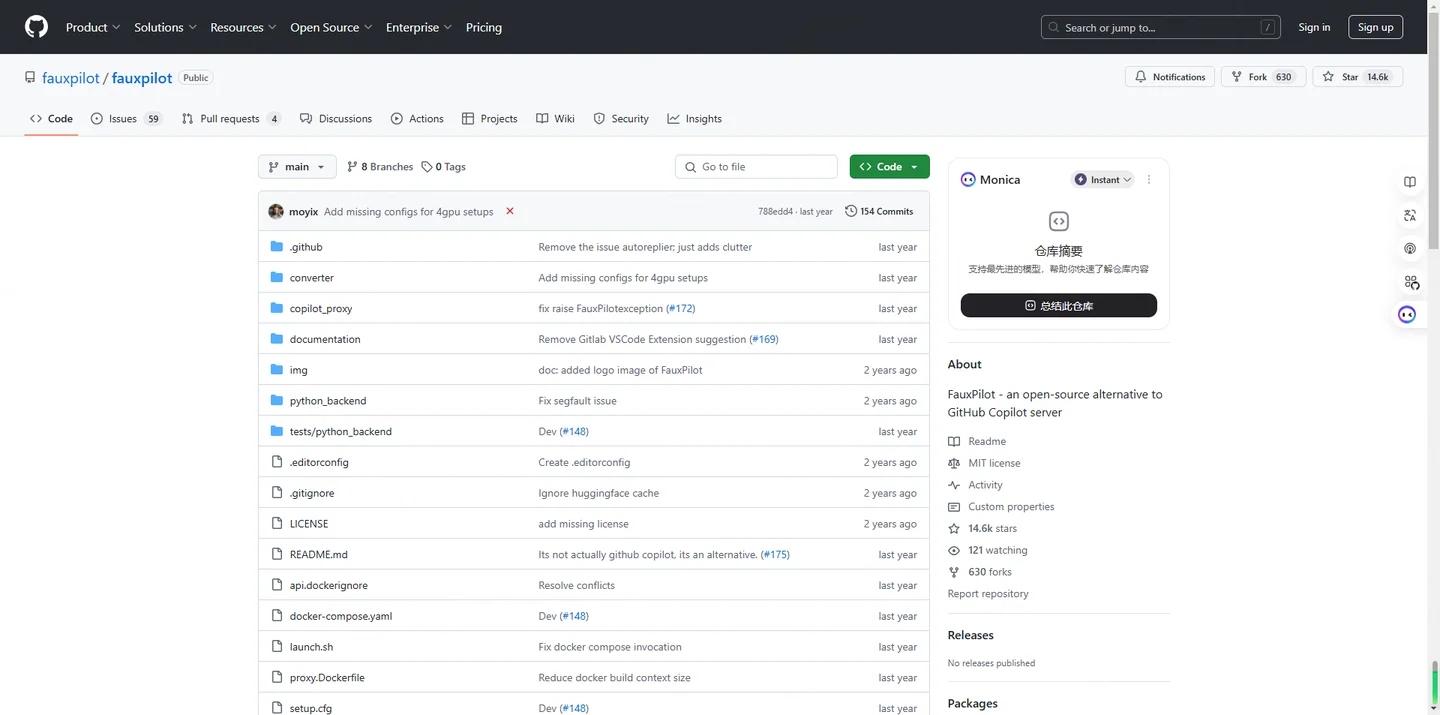Select the Code tab
The width and height of the screenshot is (1440, 715).
point(51,118)
